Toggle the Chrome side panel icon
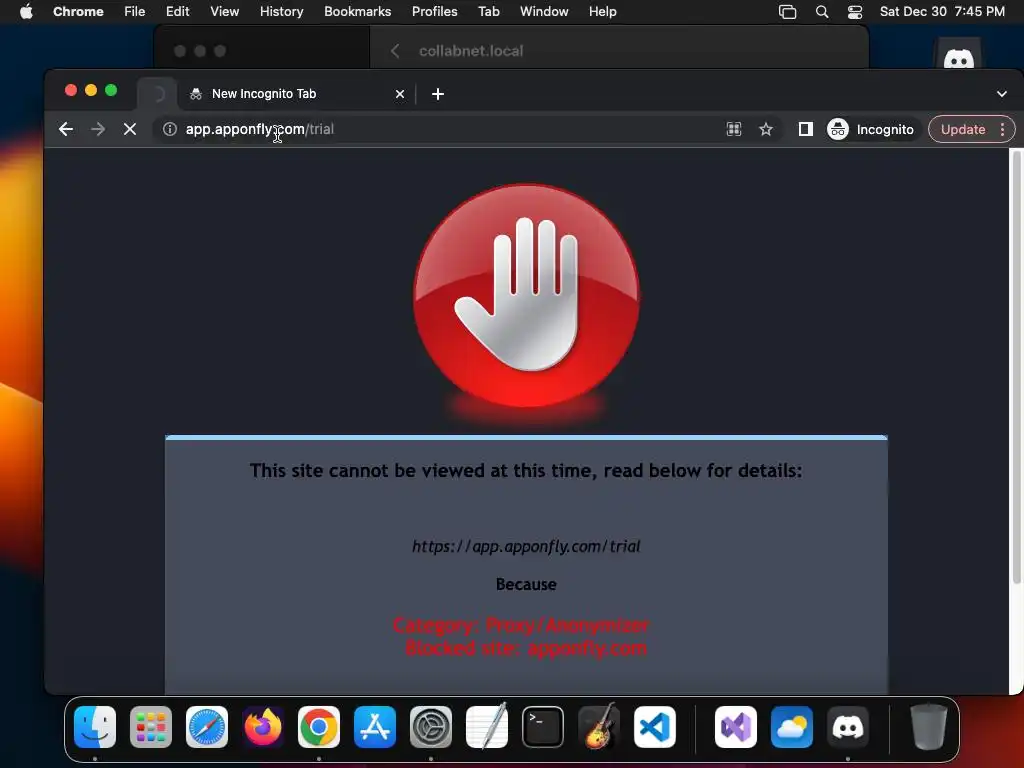 806,129
